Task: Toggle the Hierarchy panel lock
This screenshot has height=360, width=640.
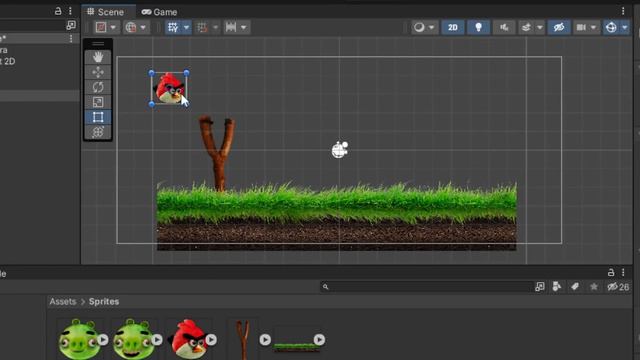Action: pyautogui.click(x=58, y=11)
